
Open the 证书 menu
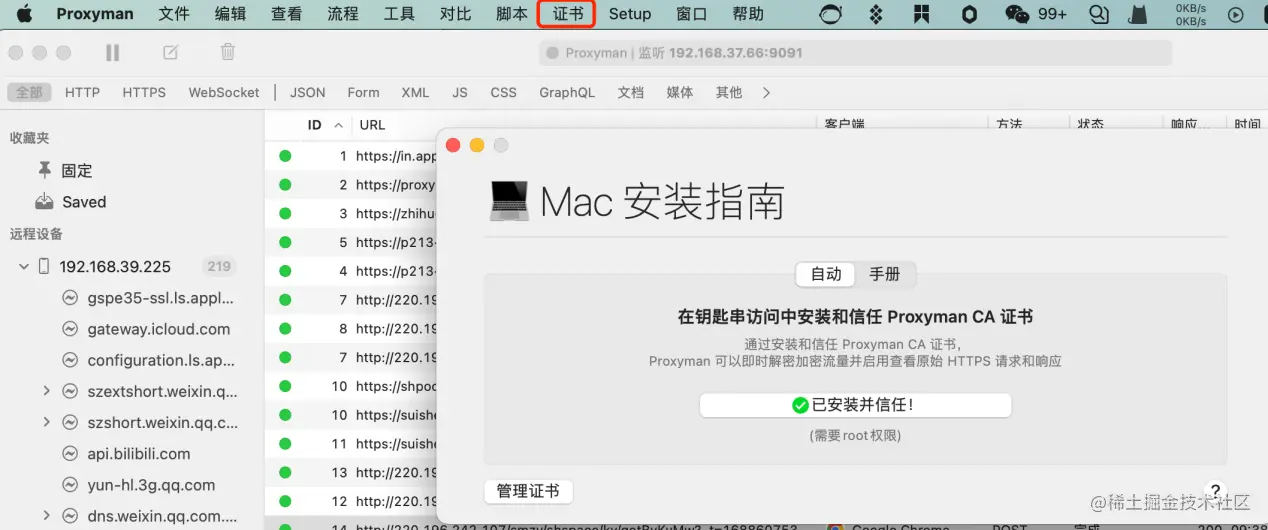coord(567,14)
